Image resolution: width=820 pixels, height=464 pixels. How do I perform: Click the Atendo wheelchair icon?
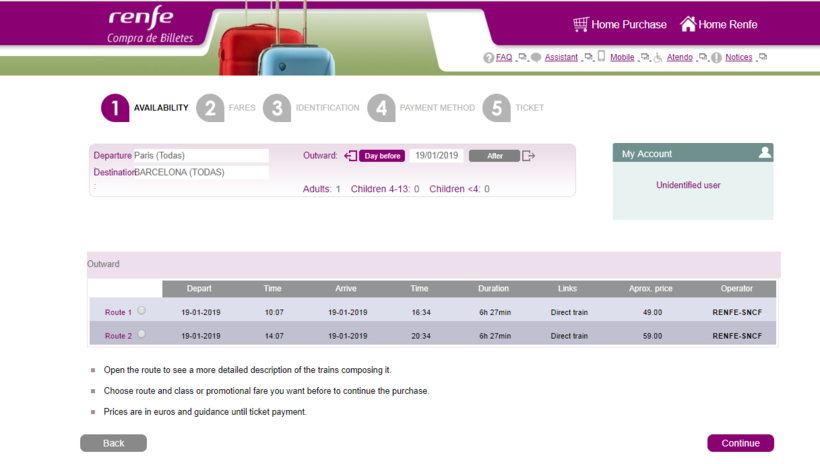point(658,58)
